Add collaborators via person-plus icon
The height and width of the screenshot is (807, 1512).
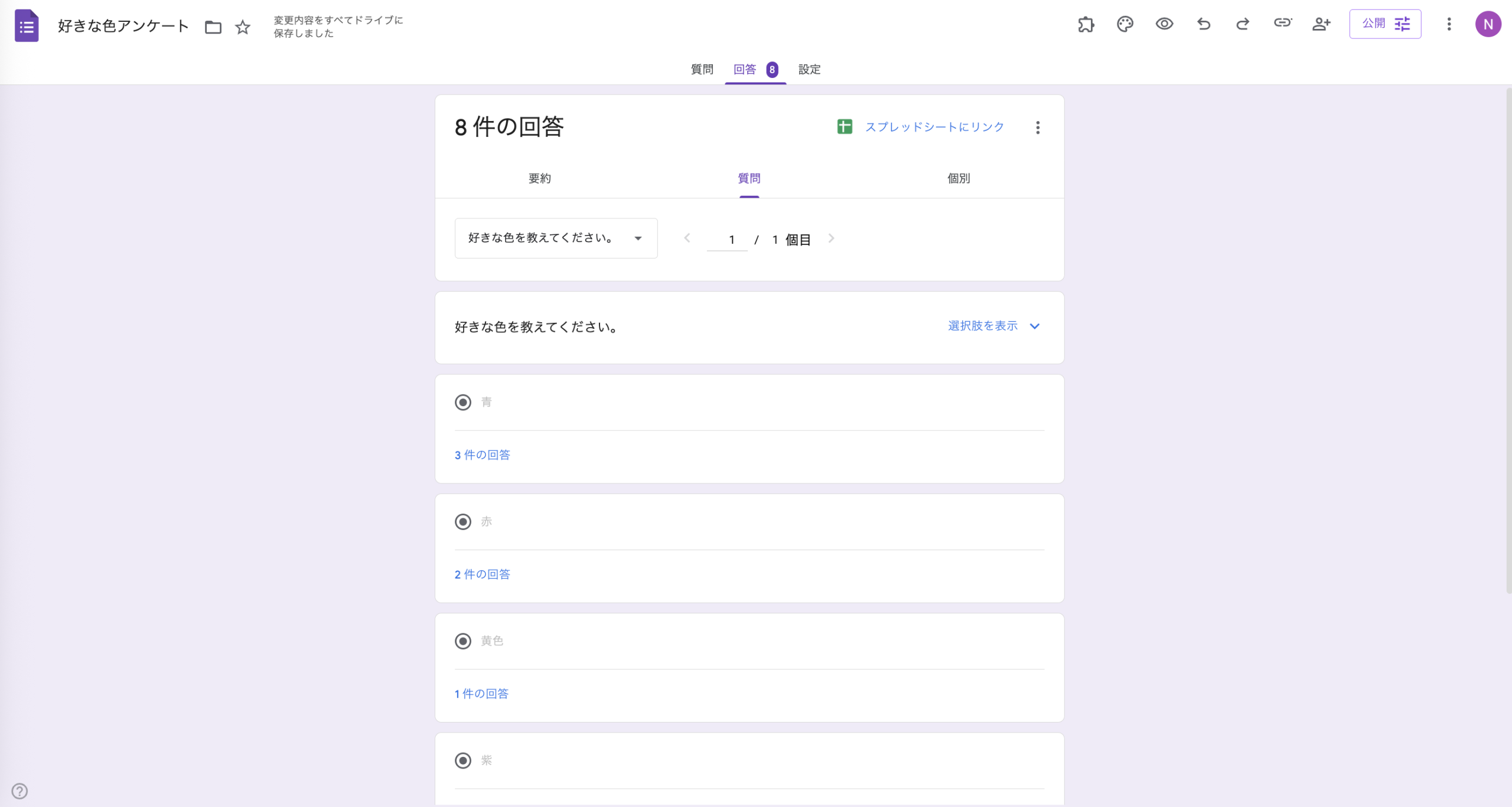point(1322,24)
